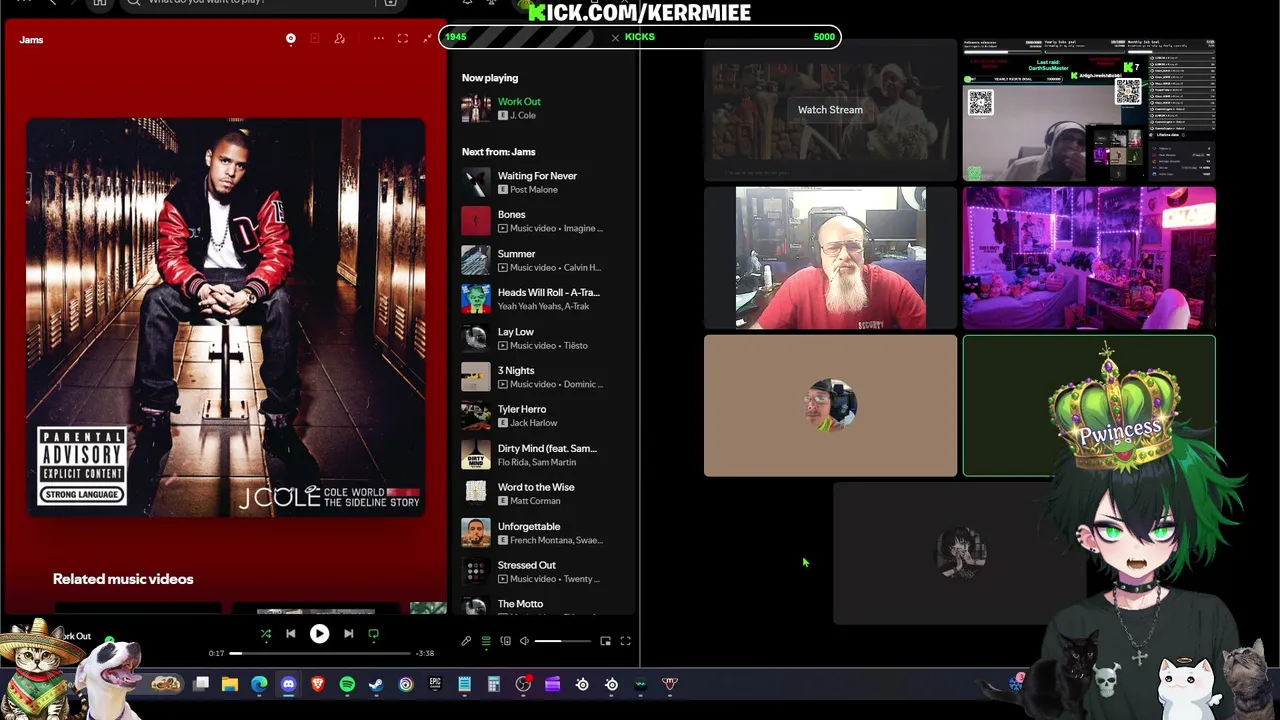
Task: Toggle the queue panel icon
Action: [486, 641]
